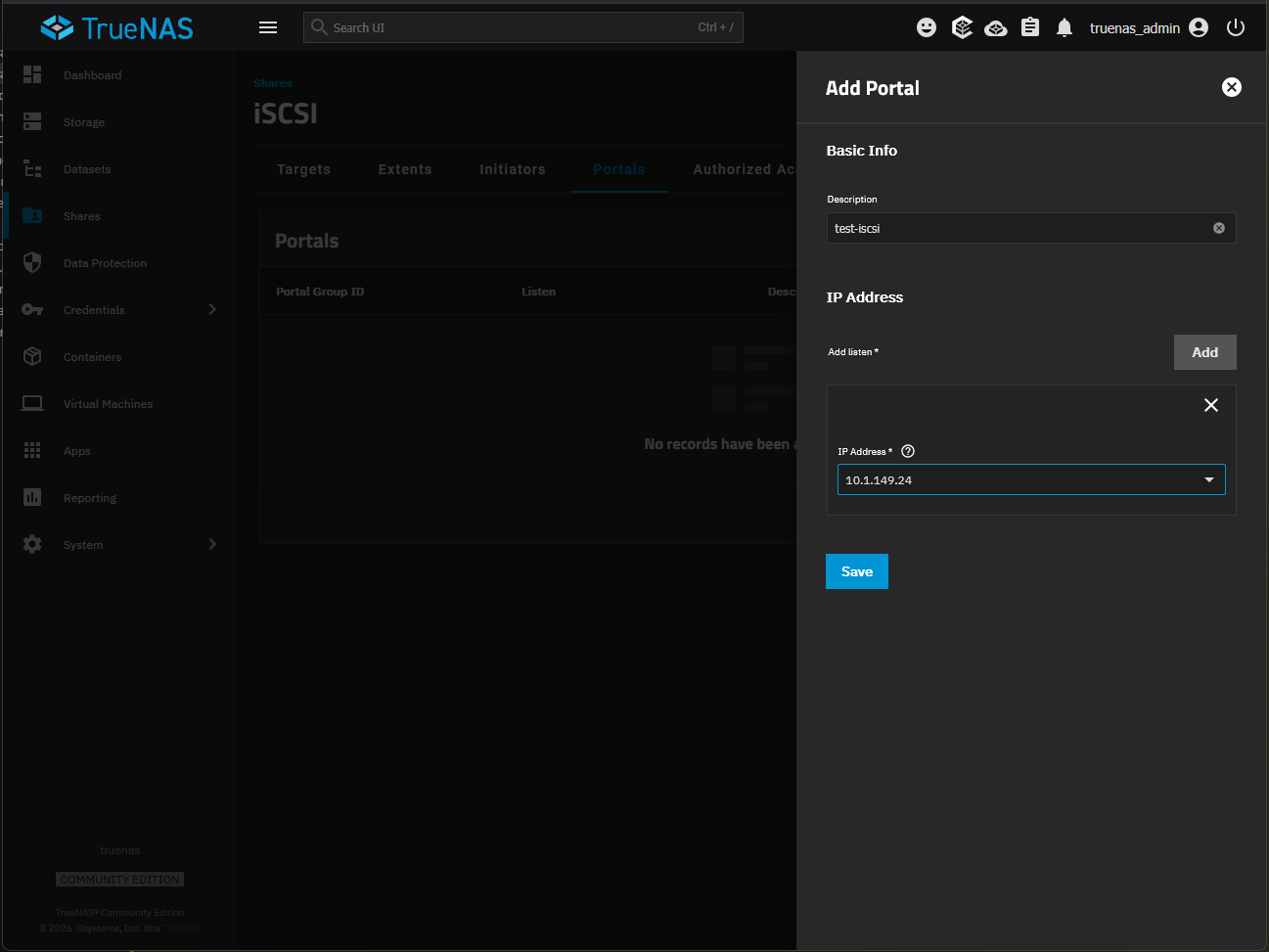Sort by Listen column header
Image resolution: width=1269 pixels, height=952 pixels.
pos(538,292)
